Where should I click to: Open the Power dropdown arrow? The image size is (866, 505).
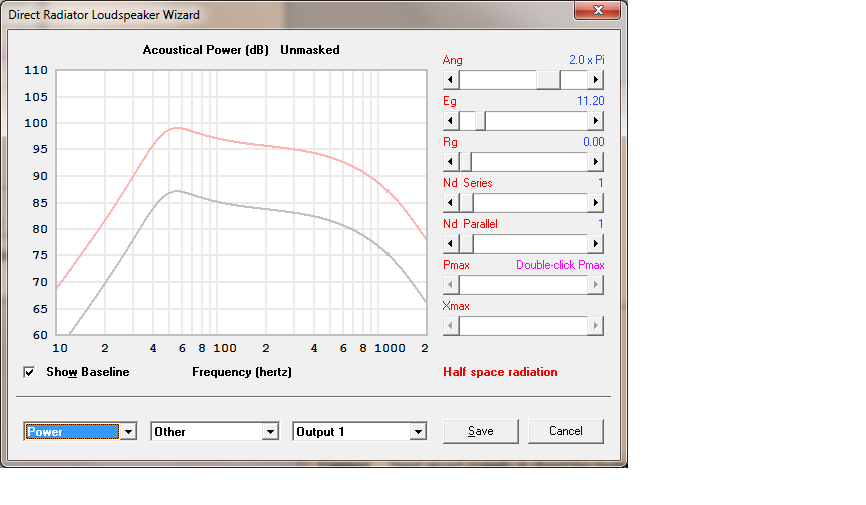pyautogui.click(x=128, y=432)
